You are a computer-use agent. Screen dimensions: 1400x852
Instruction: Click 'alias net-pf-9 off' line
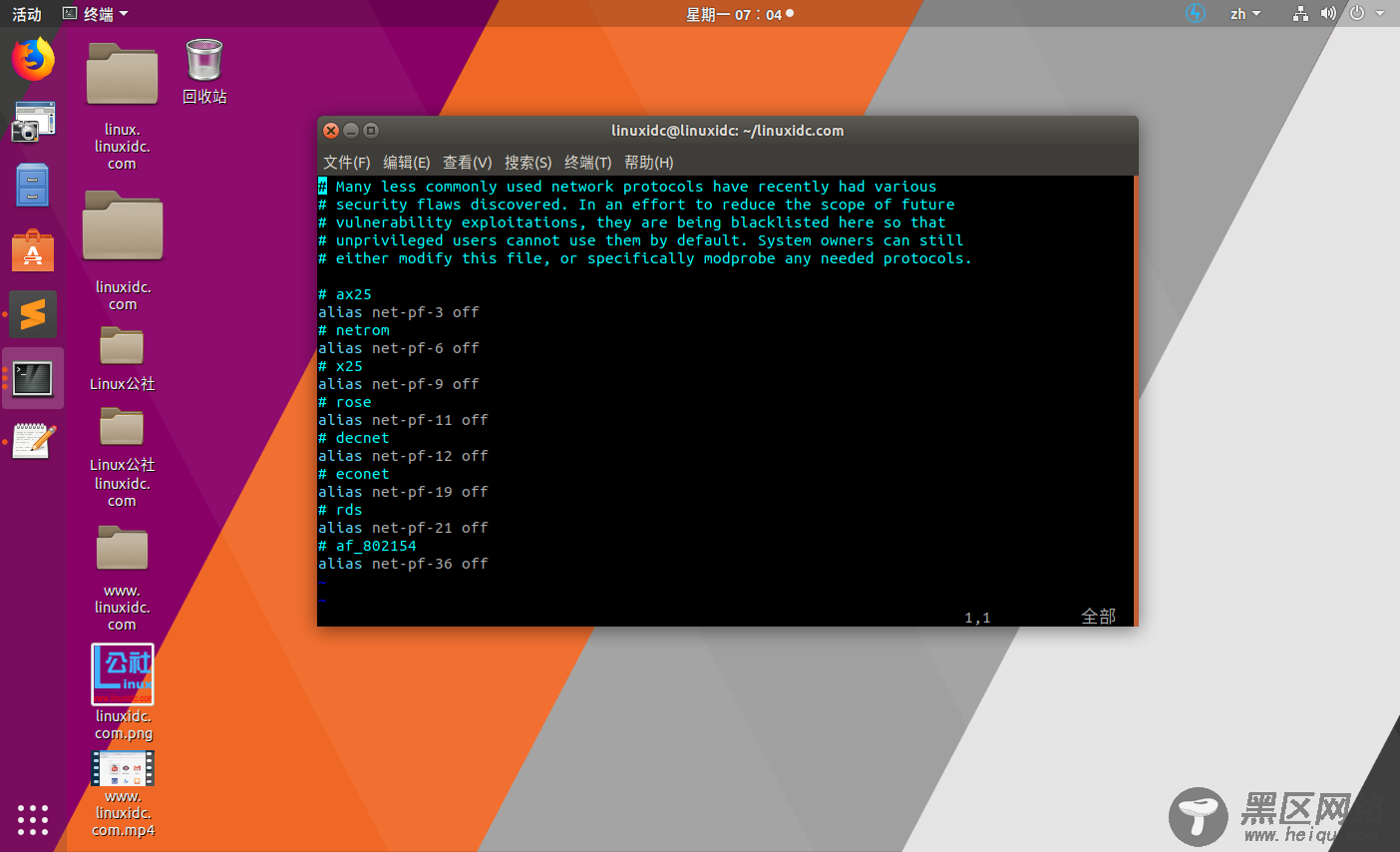(399, 384)
